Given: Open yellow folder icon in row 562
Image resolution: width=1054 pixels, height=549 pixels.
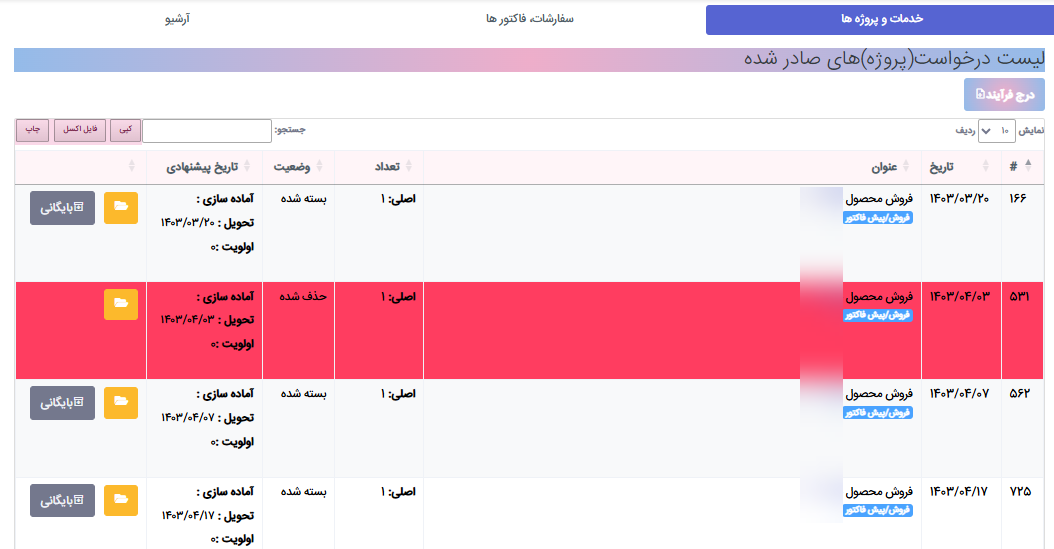Looking at the screenshot, I should [x=121, y=402].
